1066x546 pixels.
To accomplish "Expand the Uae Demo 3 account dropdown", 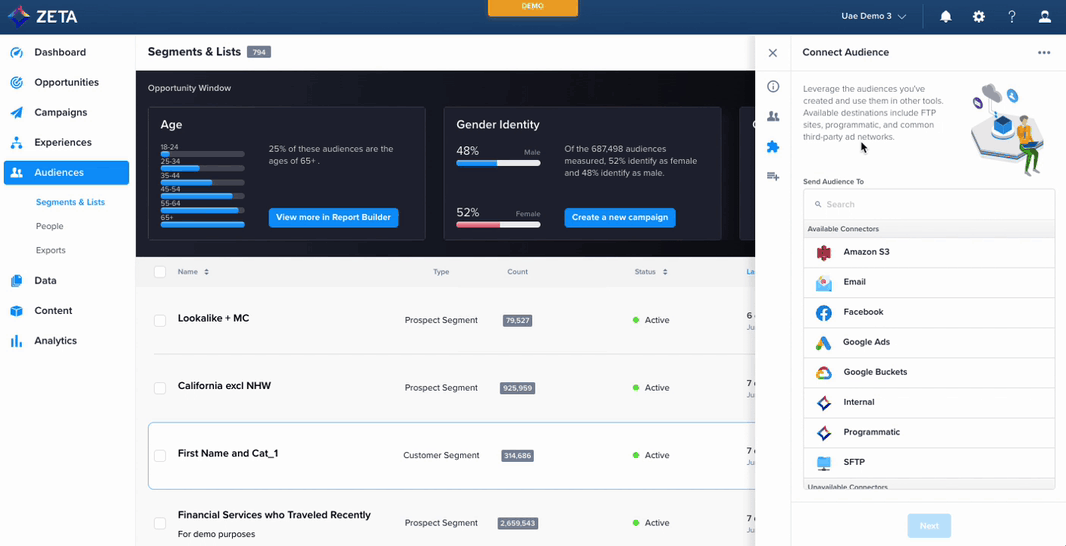I will coord(873,17).
